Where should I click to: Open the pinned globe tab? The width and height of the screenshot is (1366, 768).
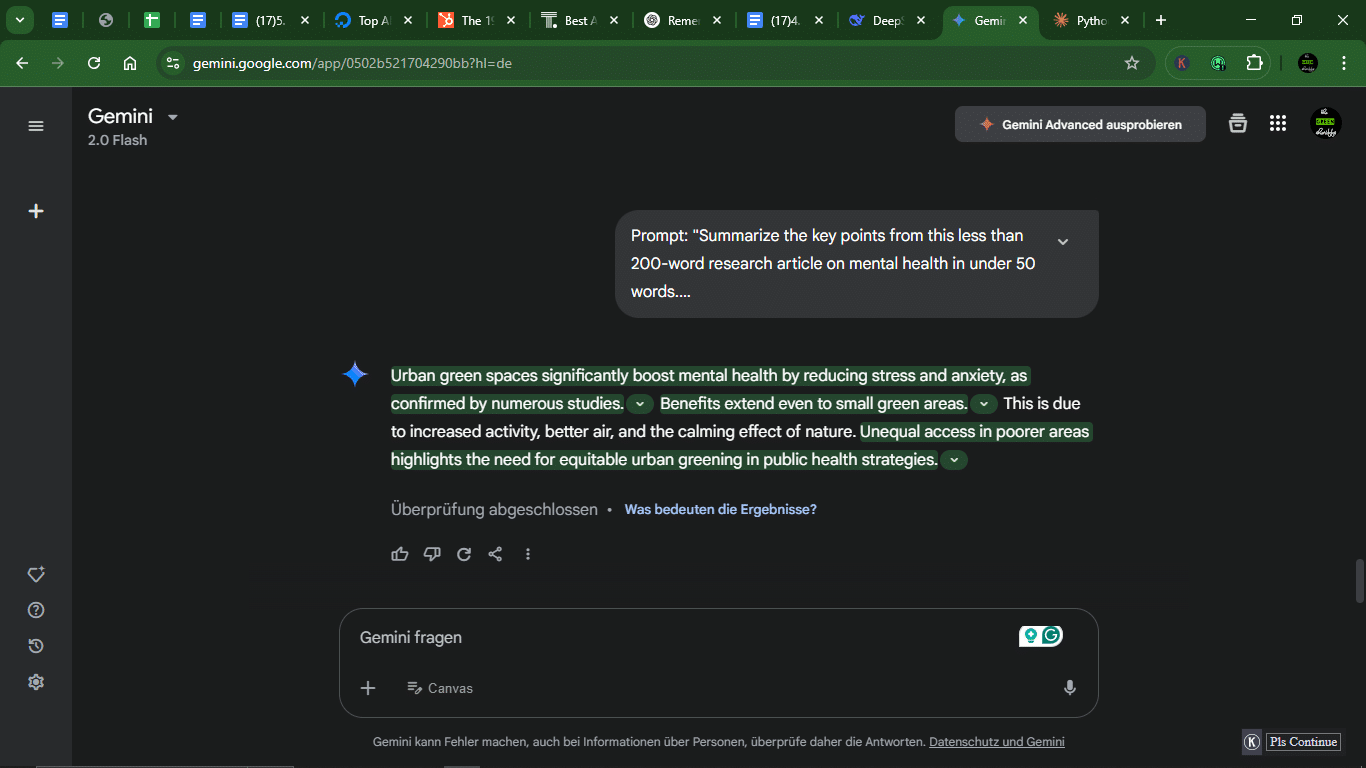click(106, 20)
